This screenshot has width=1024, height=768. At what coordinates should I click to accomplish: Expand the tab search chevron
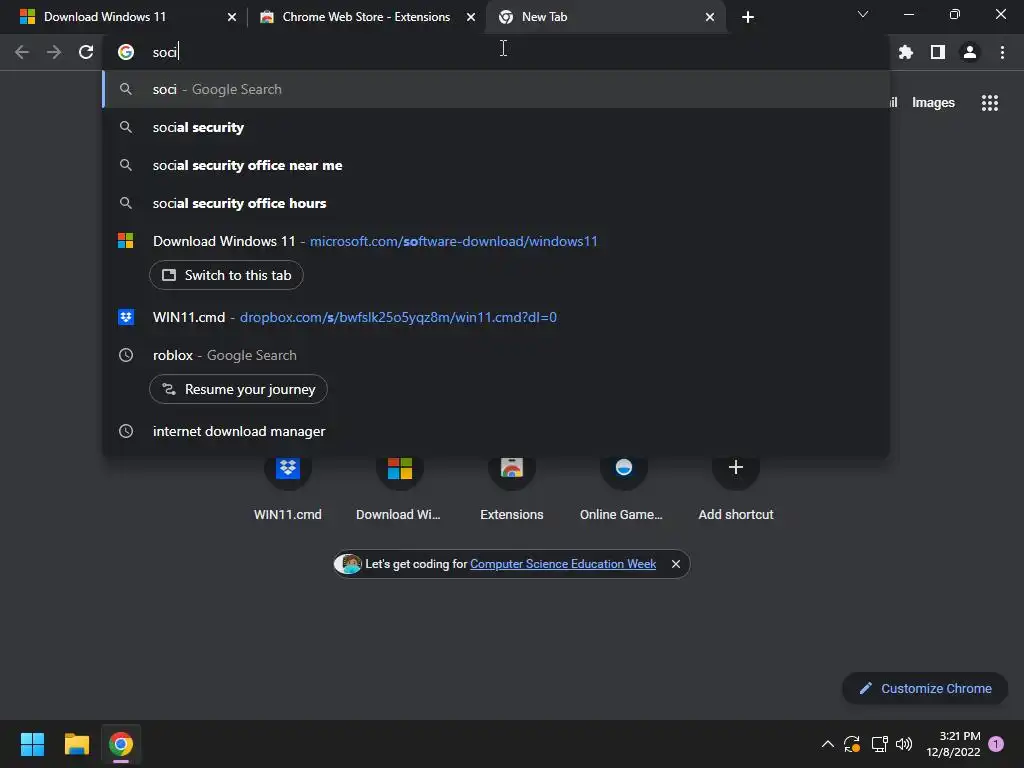tap(863, 14)
